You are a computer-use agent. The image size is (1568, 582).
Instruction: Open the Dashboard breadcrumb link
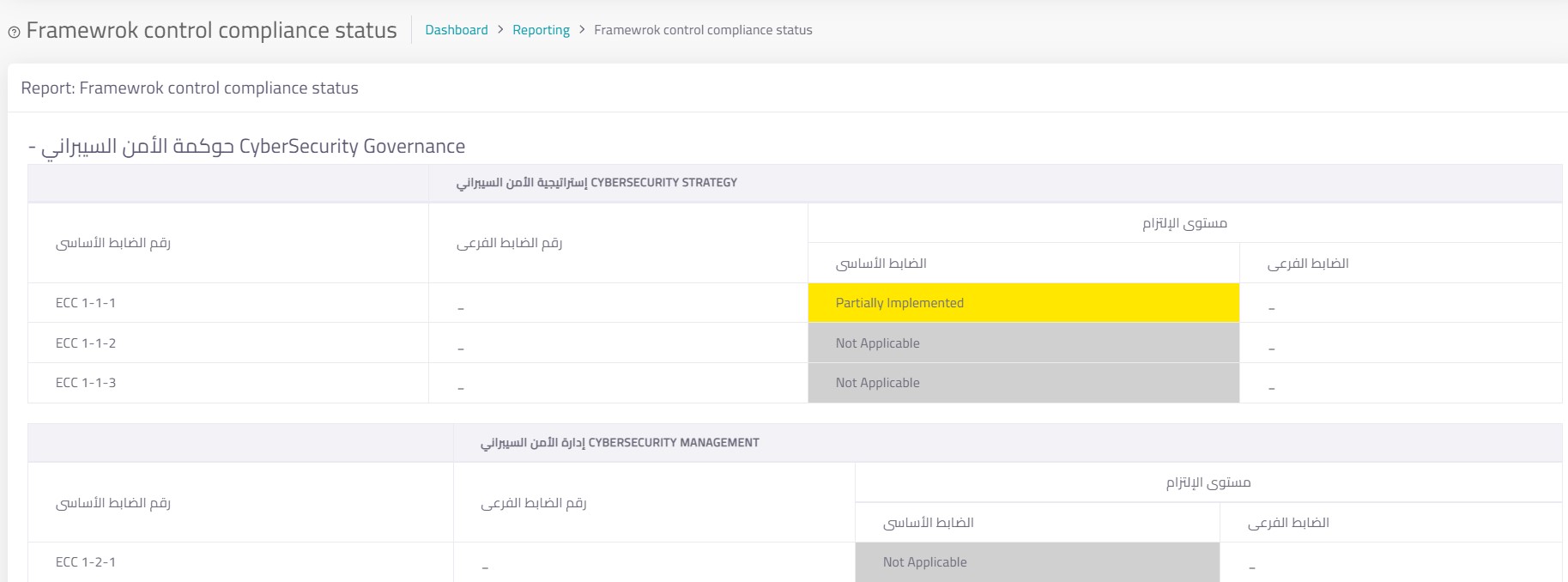click(x=456, y=30)
